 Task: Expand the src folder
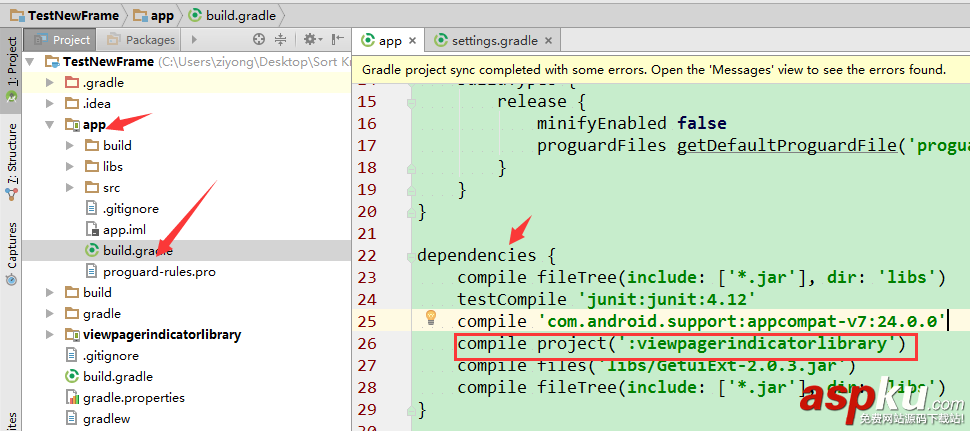pyautogui.click(x=70, y=187)
